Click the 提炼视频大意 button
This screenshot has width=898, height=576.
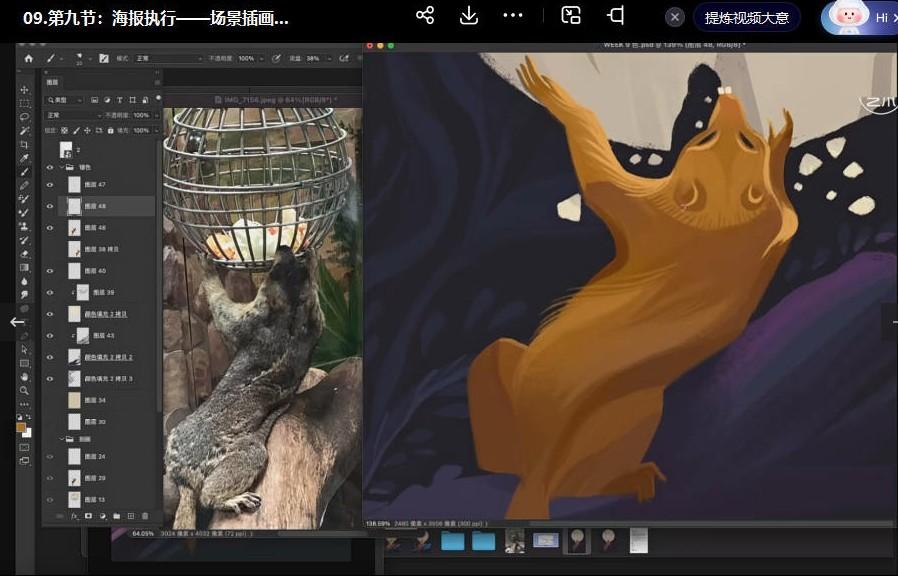(x=746, y=17)
